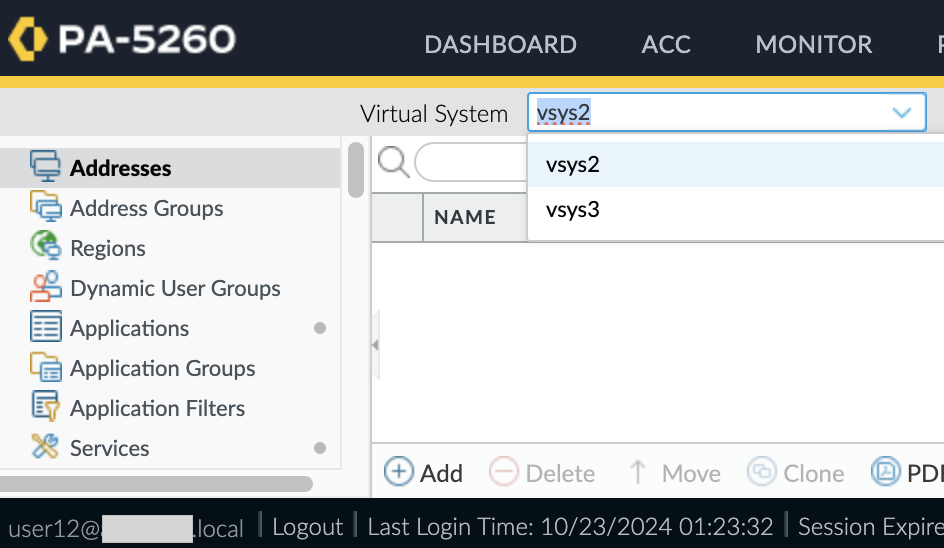The height and width of the screenshot is (548, 944).
Task: Click the Logout link
Action: 307,527
